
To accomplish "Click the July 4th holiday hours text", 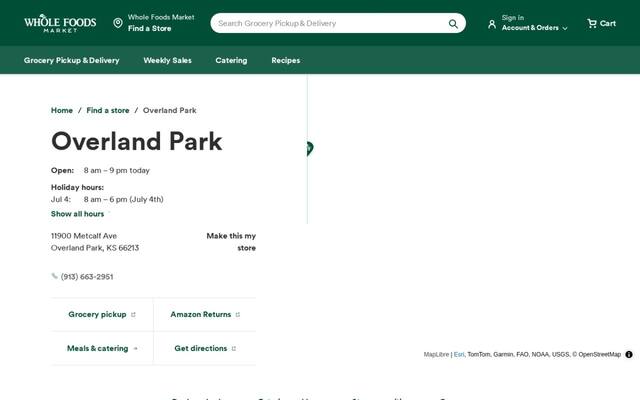I will point(123,199).
